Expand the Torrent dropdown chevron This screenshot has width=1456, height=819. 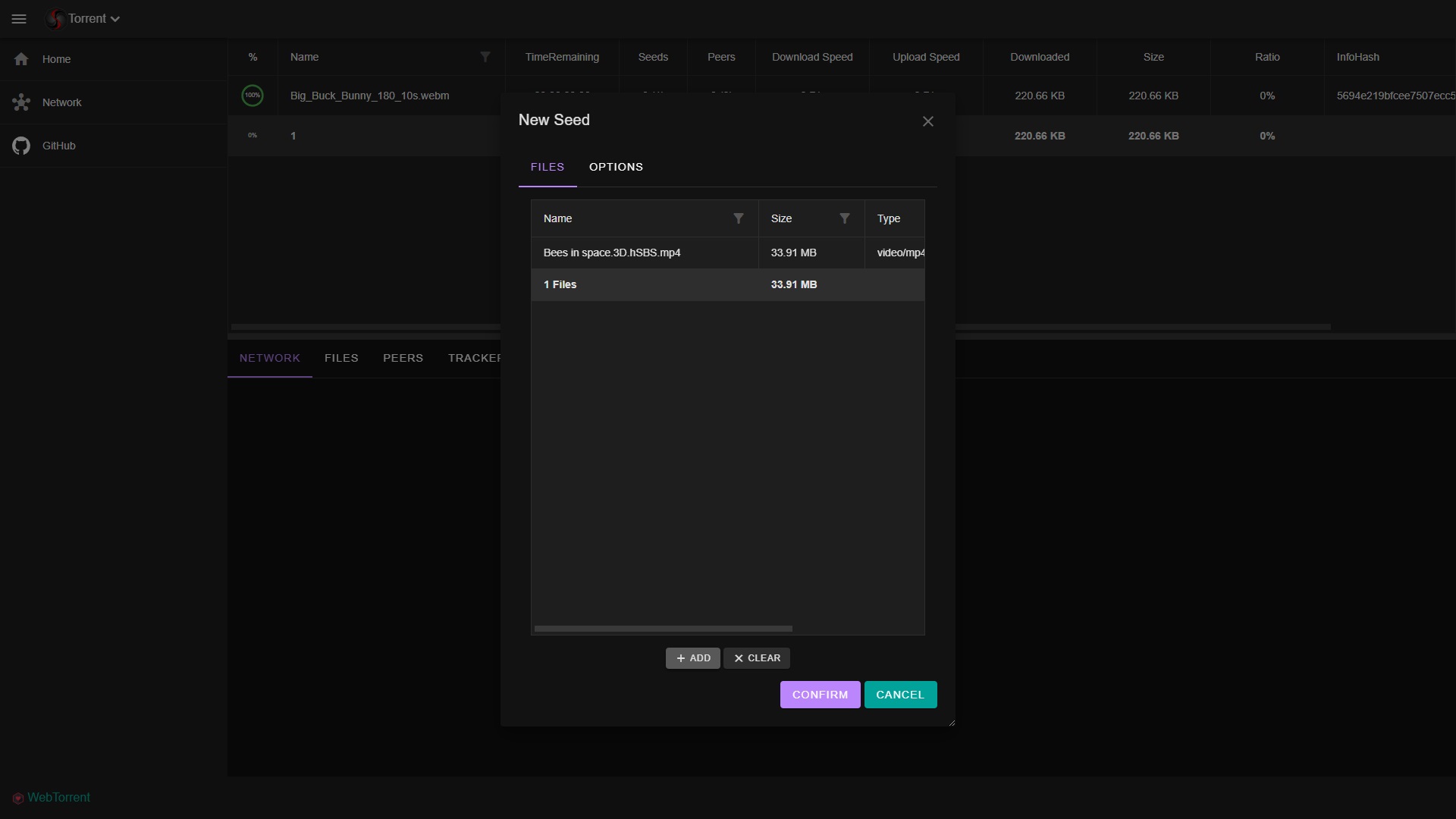(115, 20)
